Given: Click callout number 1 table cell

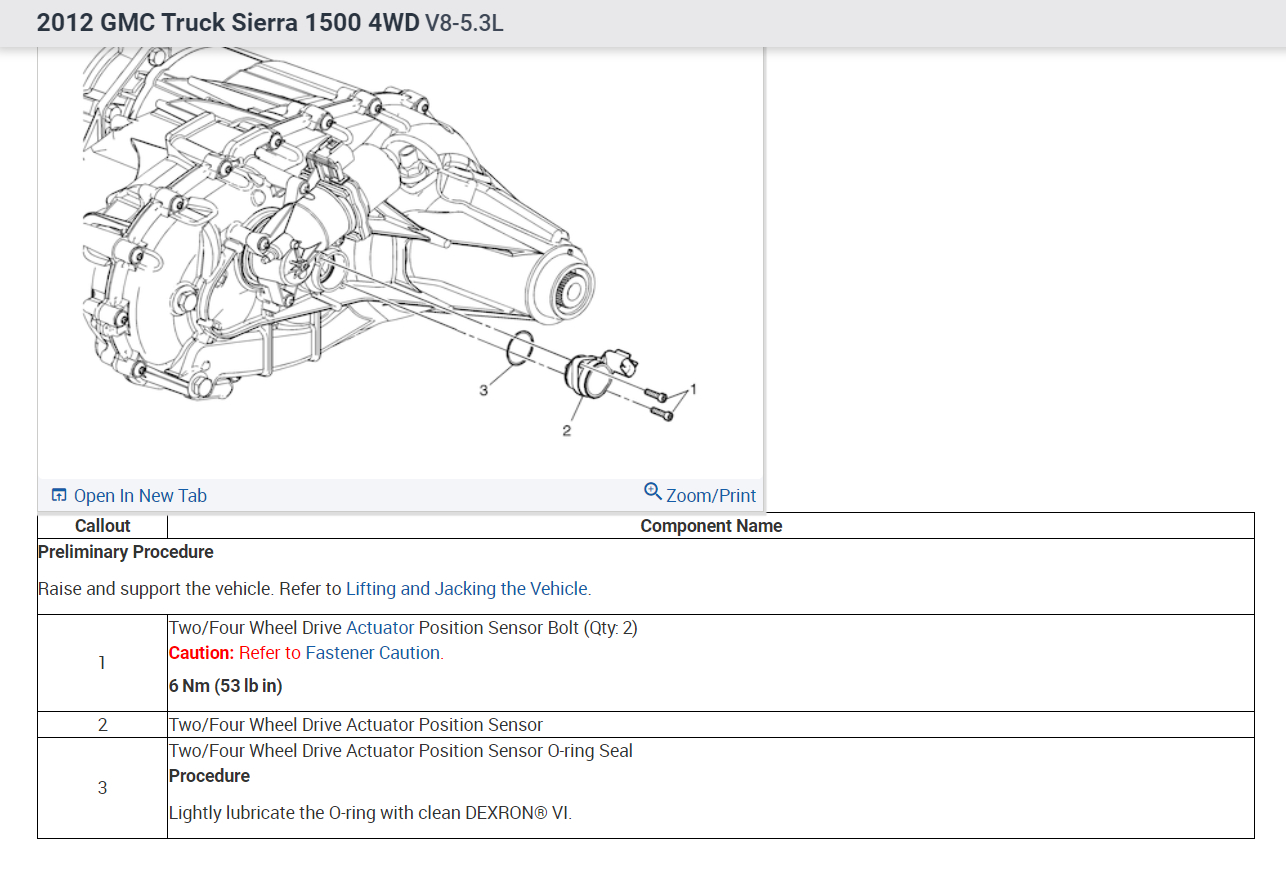Looking at the screenshot, I should pos(103,663).
